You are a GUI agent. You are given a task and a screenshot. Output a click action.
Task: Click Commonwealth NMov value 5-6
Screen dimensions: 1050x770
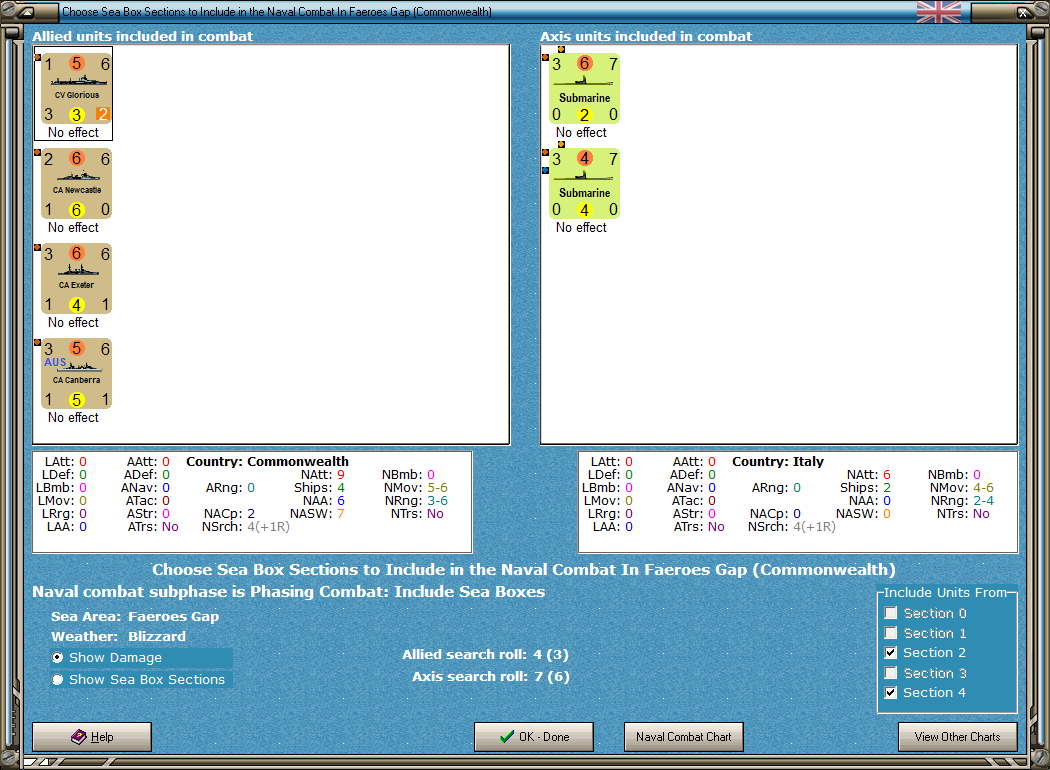pos(437,487)
